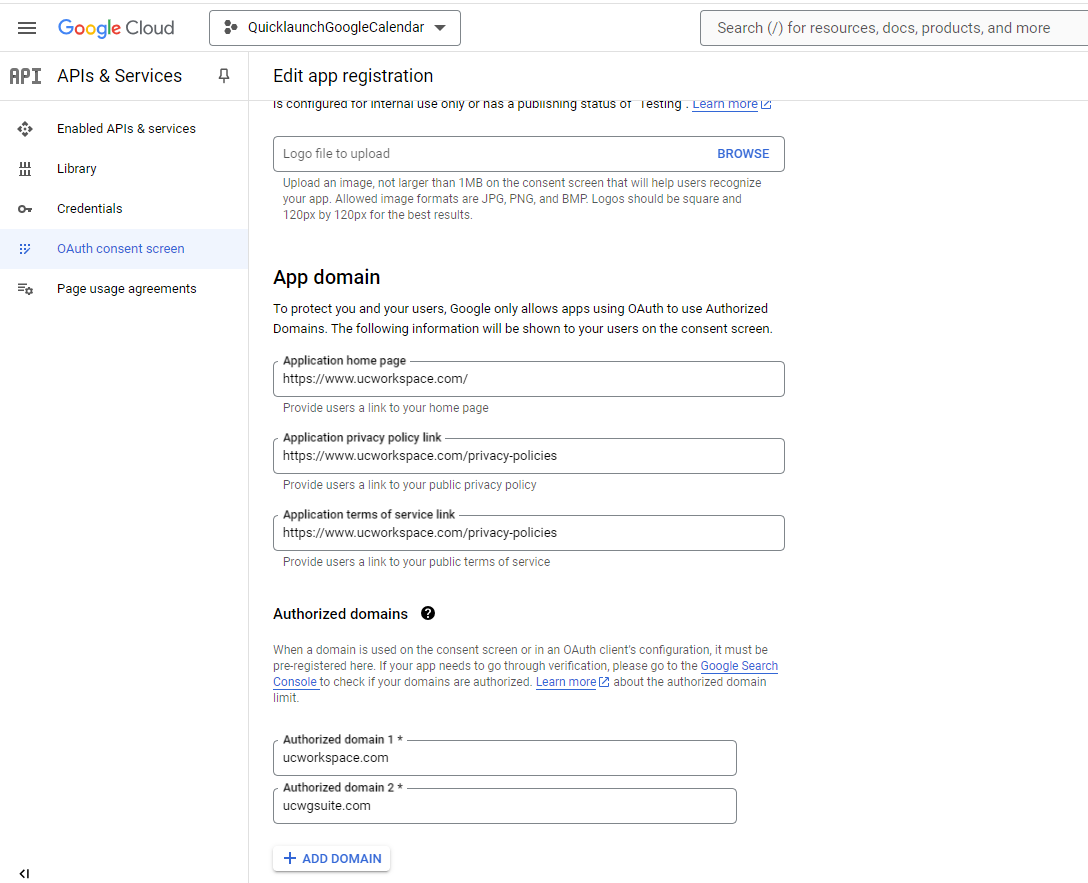This screenshot has height=883, width=1088.
Task: Click external link icon beside top Learn more
Action: [x=766, y=104]
